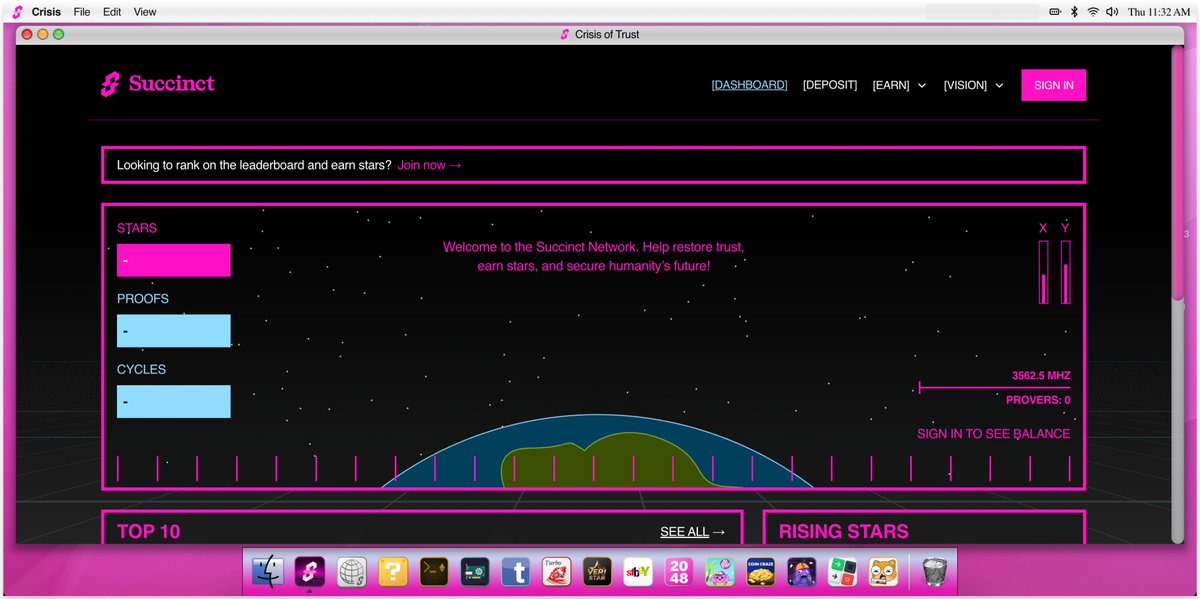Click the blue PROOFS value box
Screen dimensions: 1200x599
tap(174, 331)
